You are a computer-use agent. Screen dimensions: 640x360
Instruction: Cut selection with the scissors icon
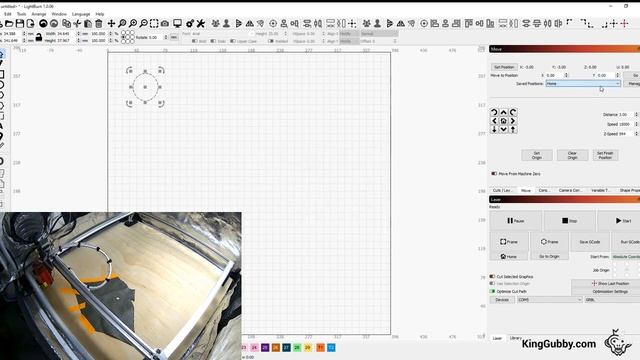pos(77,24)
